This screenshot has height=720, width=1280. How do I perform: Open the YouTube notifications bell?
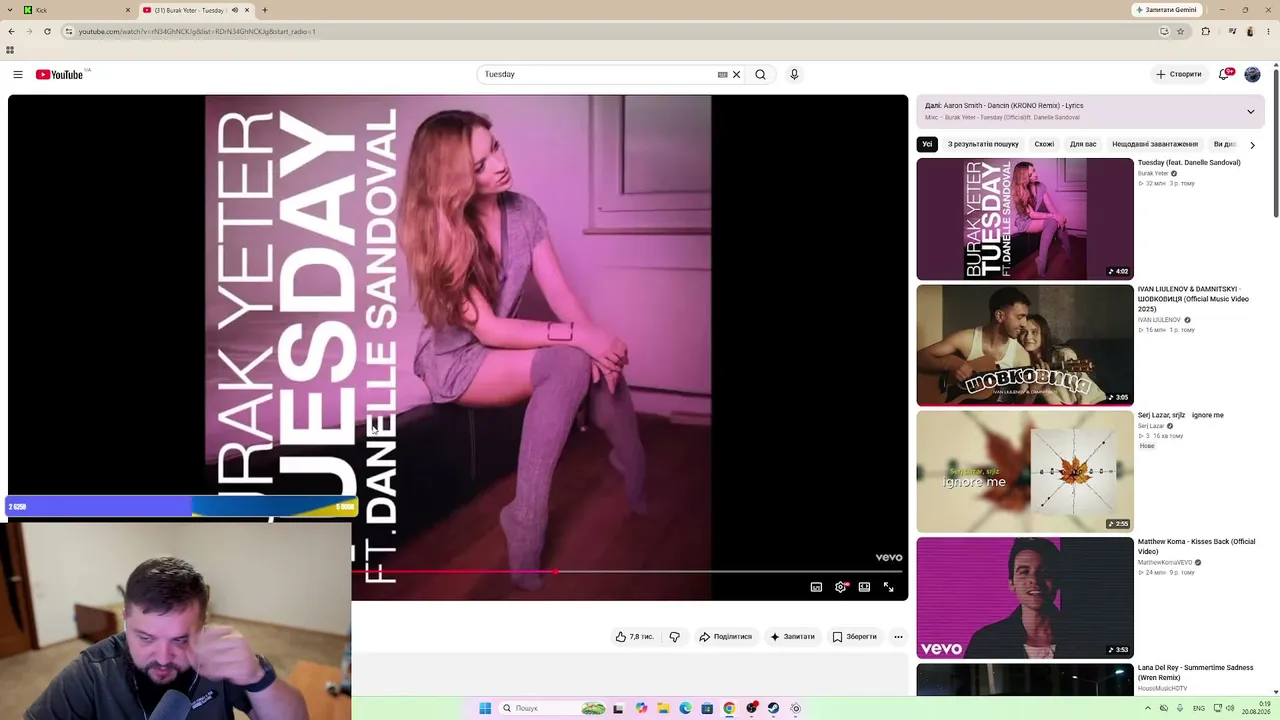pos(1224,74)
